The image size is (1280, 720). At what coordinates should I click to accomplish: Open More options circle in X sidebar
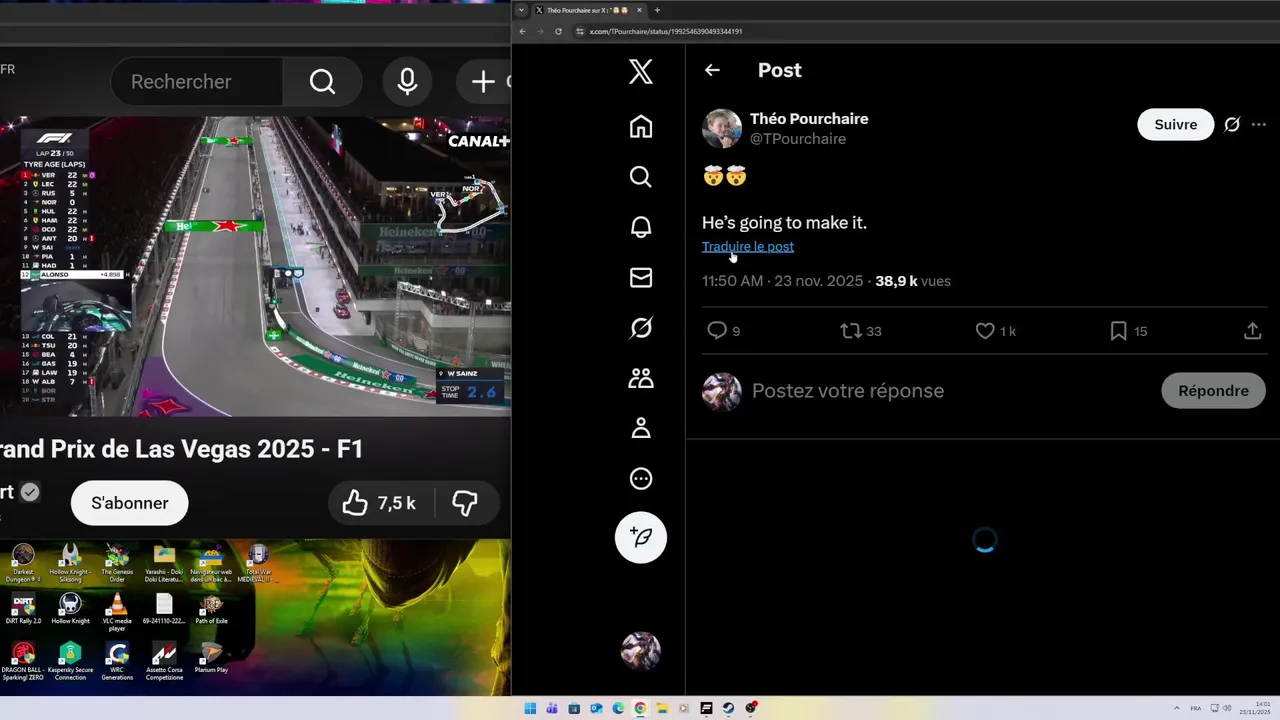tap(641, 479)
